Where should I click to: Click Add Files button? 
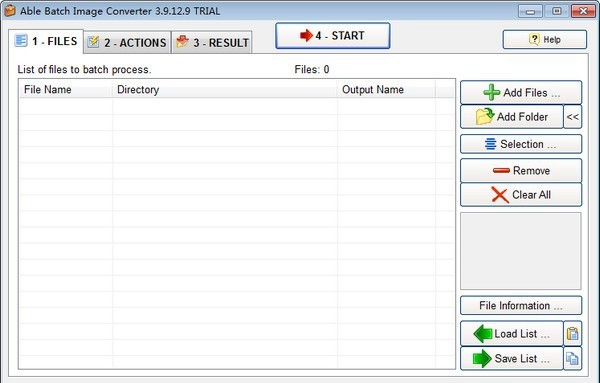click(x=521, y=92)
